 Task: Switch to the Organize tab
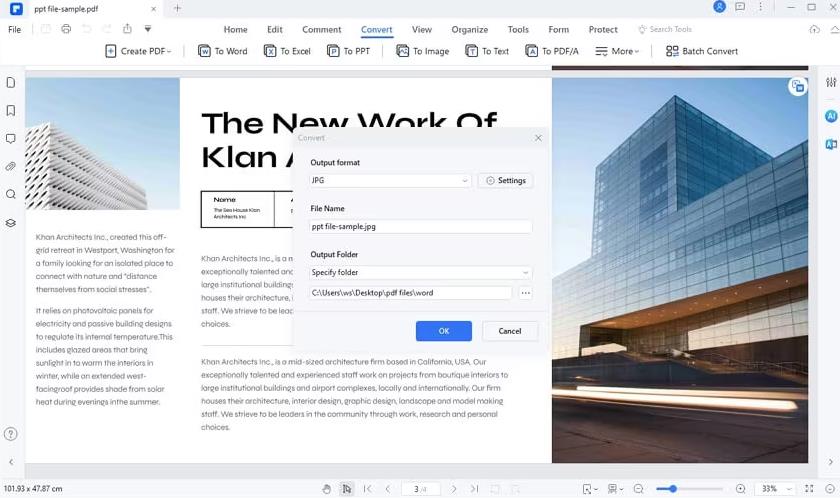[469, 29]
